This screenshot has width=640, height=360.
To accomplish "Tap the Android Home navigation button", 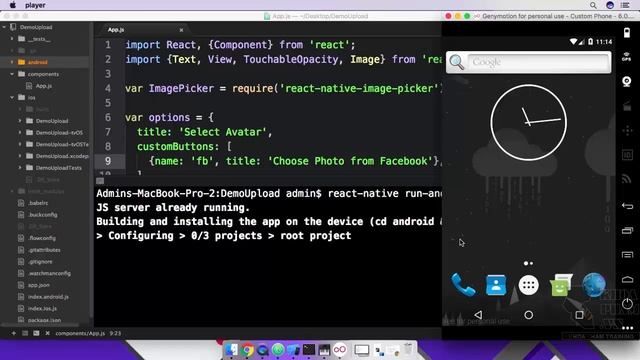I will [x=529, y=315].
